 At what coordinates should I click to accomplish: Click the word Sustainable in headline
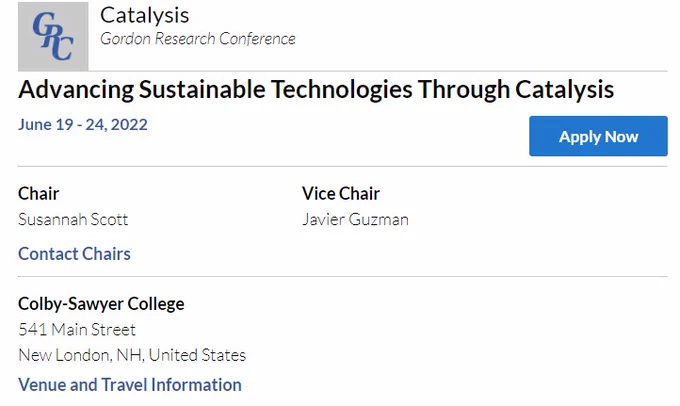click(x=202, y=90)
